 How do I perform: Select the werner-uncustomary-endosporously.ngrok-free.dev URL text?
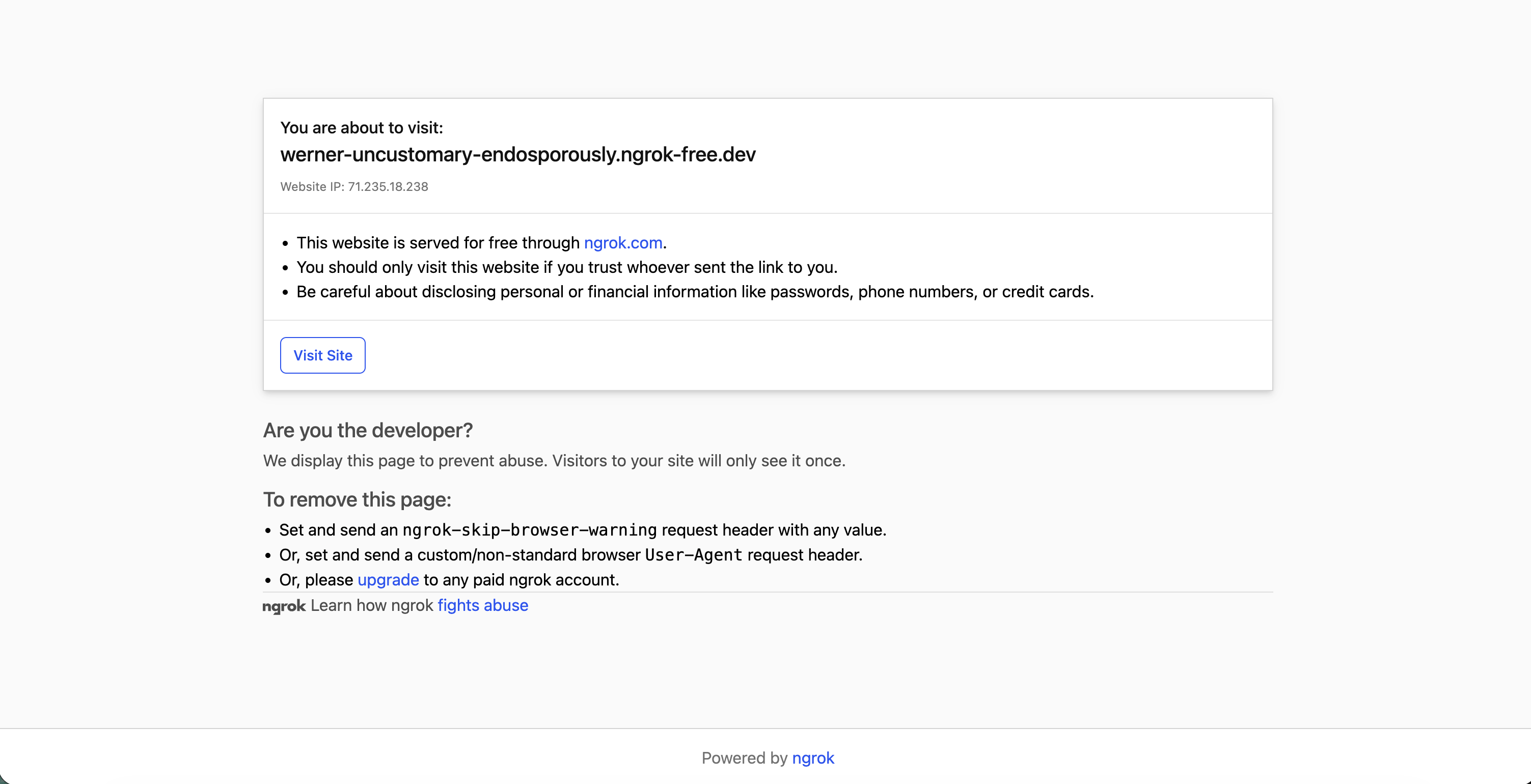coord(517,154)
